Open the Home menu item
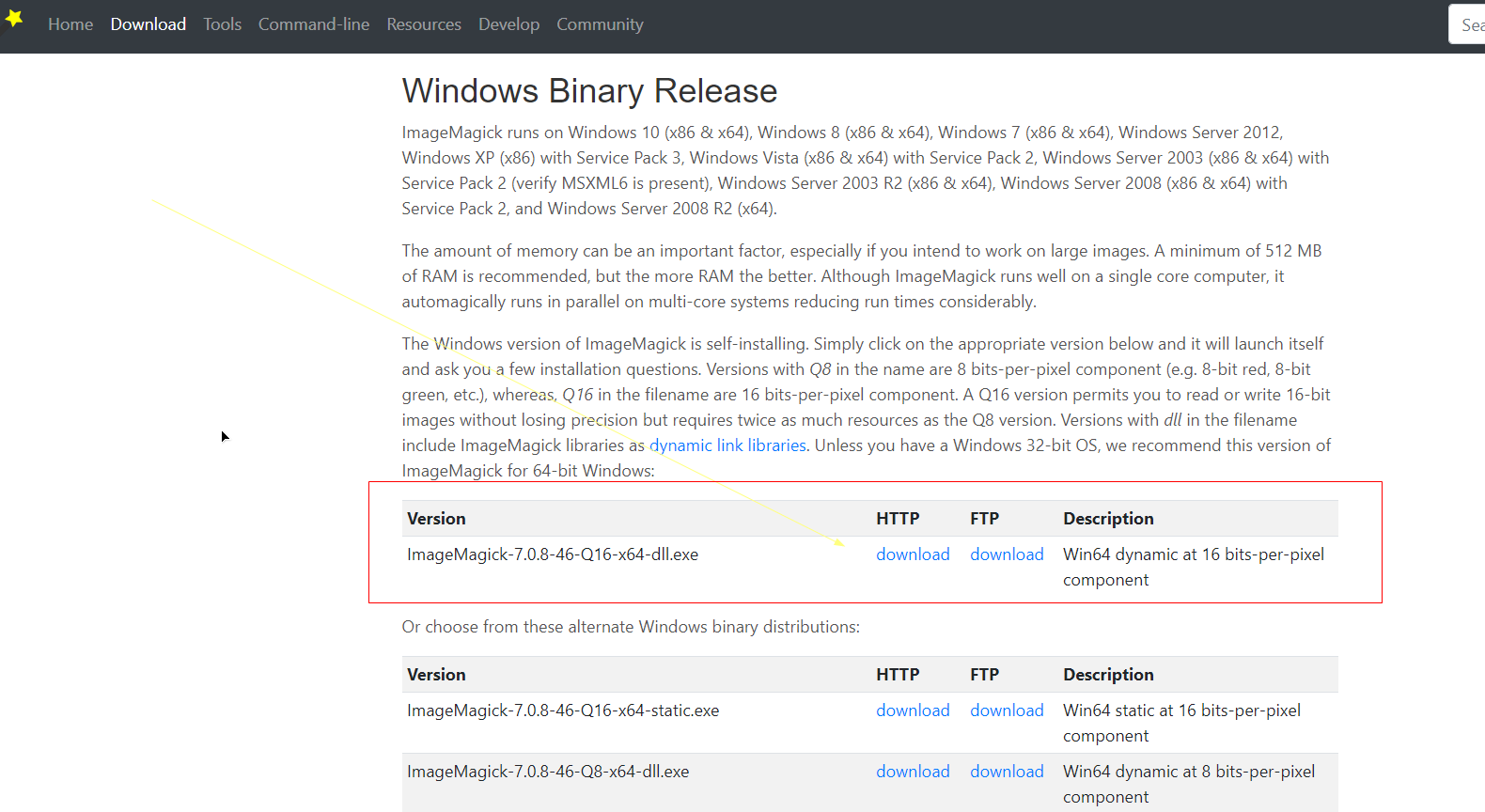The height and width of the screenshot is (812, 1485). coord(70,24)
